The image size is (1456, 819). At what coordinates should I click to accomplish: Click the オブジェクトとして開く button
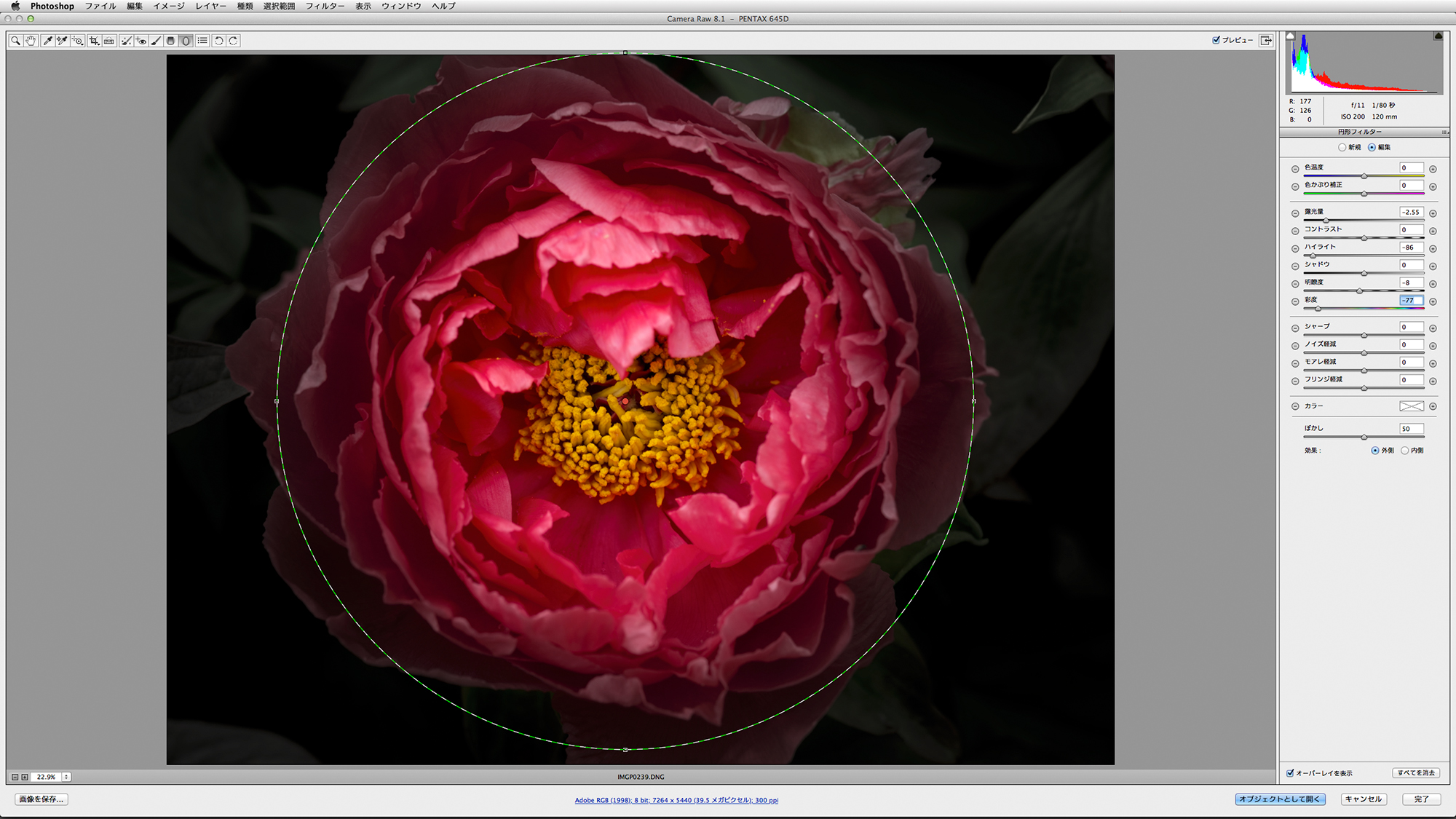point(1280,799)
